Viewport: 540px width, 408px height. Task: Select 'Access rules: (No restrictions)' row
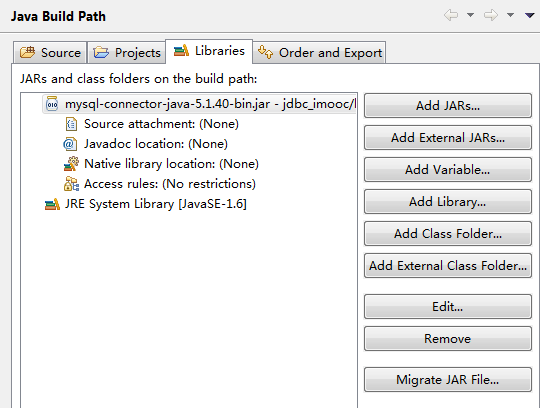[160, 184]
